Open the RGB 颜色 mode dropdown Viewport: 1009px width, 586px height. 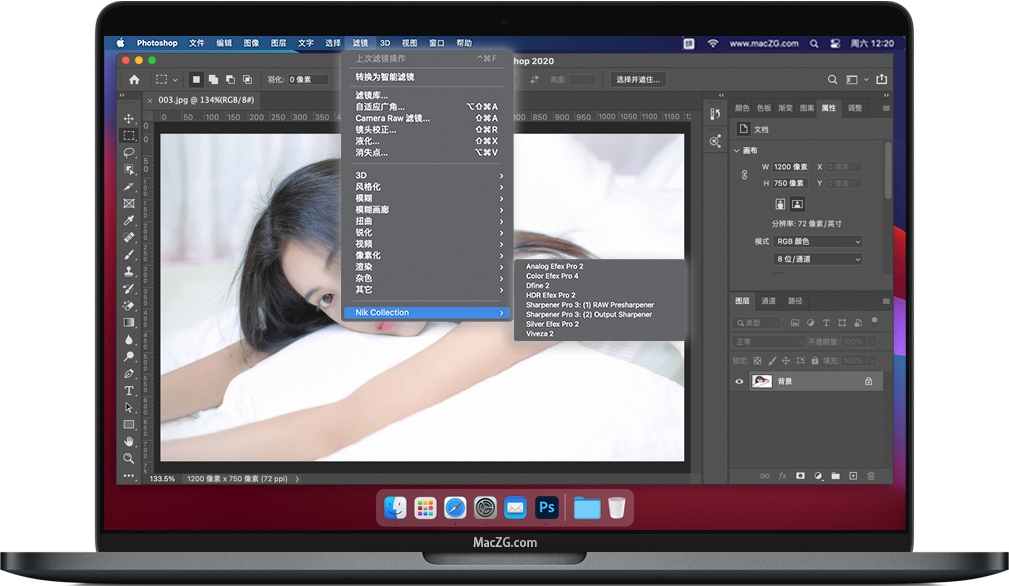pyautogui.click(x=816, y=242)
